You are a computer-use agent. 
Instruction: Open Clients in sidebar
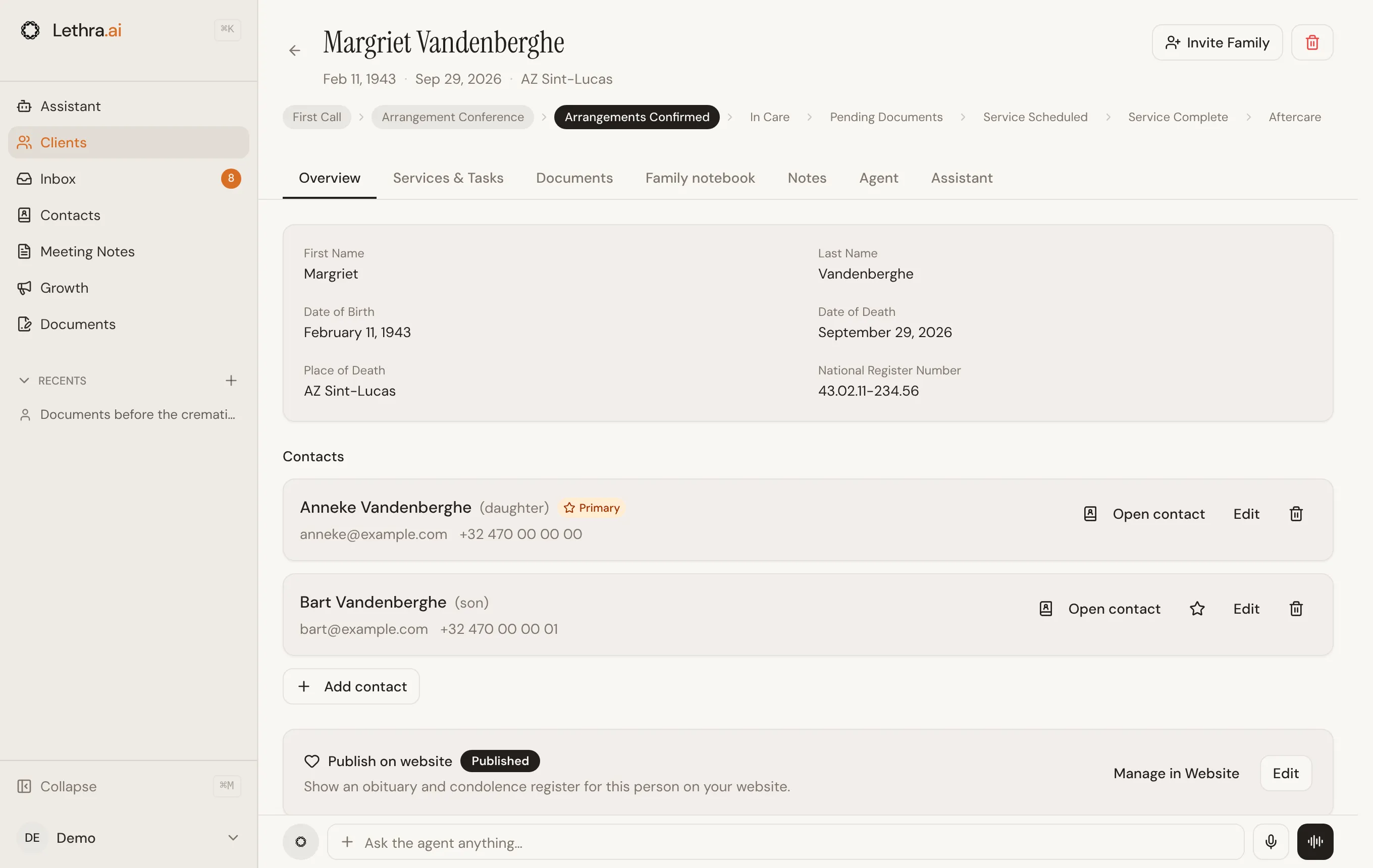[x=129, y=142]
